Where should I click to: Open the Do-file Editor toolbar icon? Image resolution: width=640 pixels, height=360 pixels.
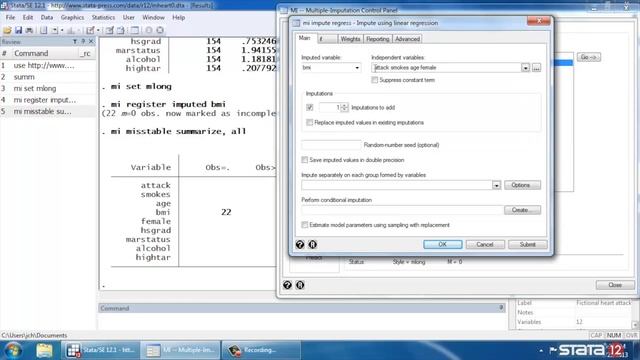[x=90, y=30]
